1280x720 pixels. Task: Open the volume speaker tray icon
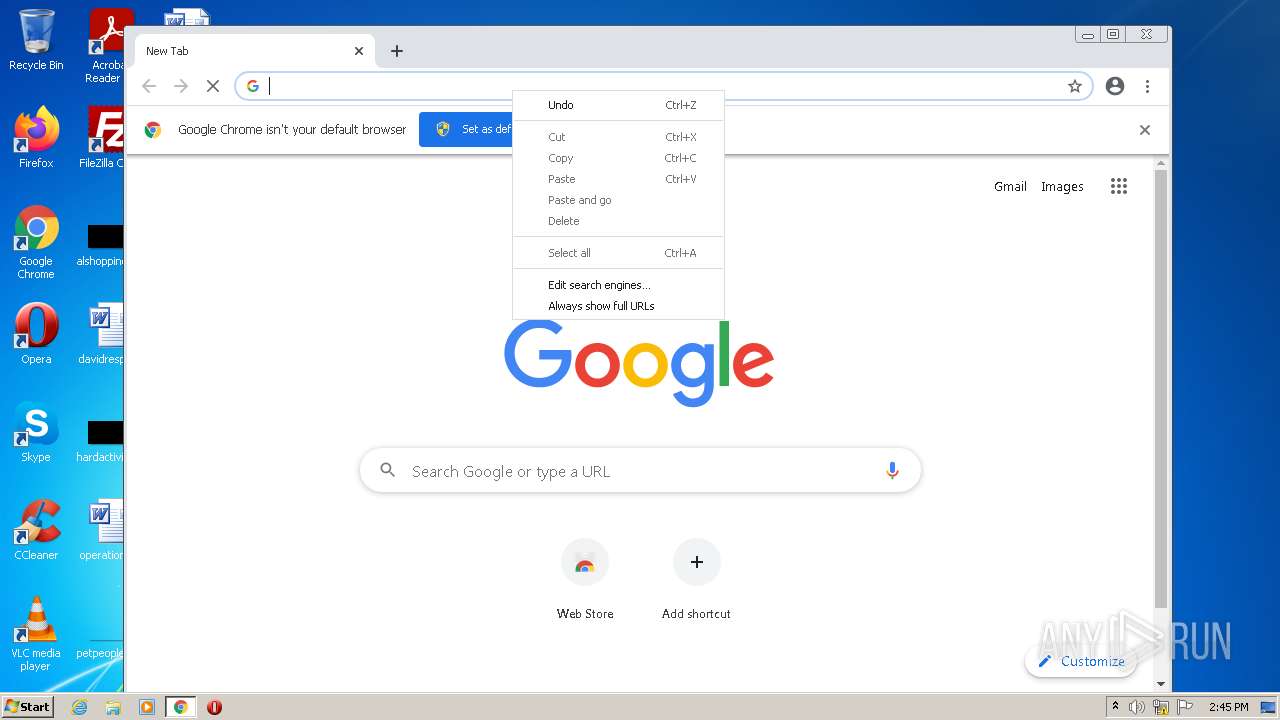1137,707
